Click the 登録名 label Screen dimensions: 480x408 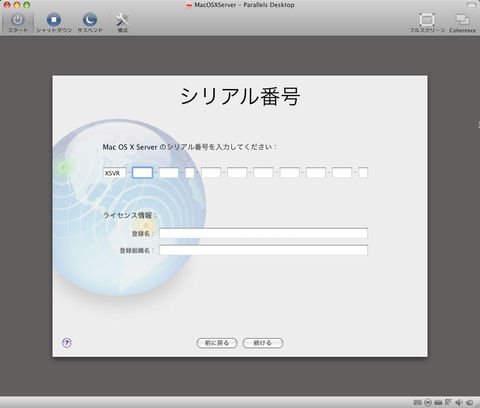point(143,234)
